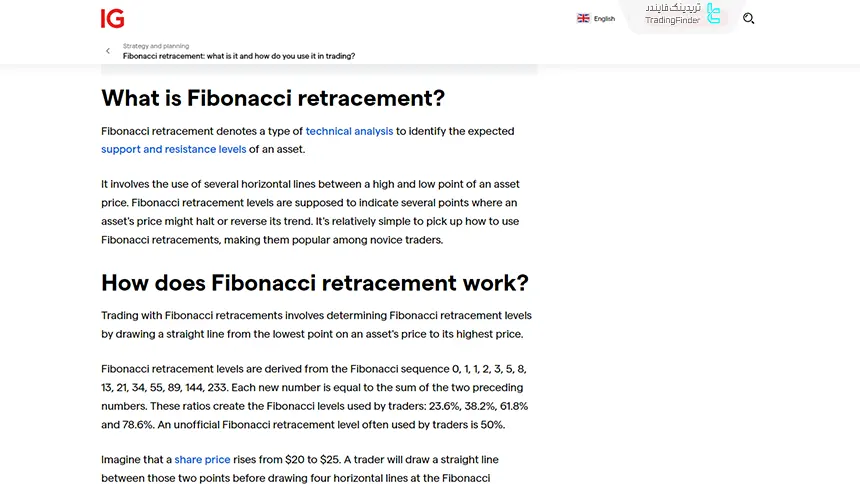Viewport: 860px width, 484px height.
Task: Click the grey bar above the first heading
Action: [x=319, y=70]
